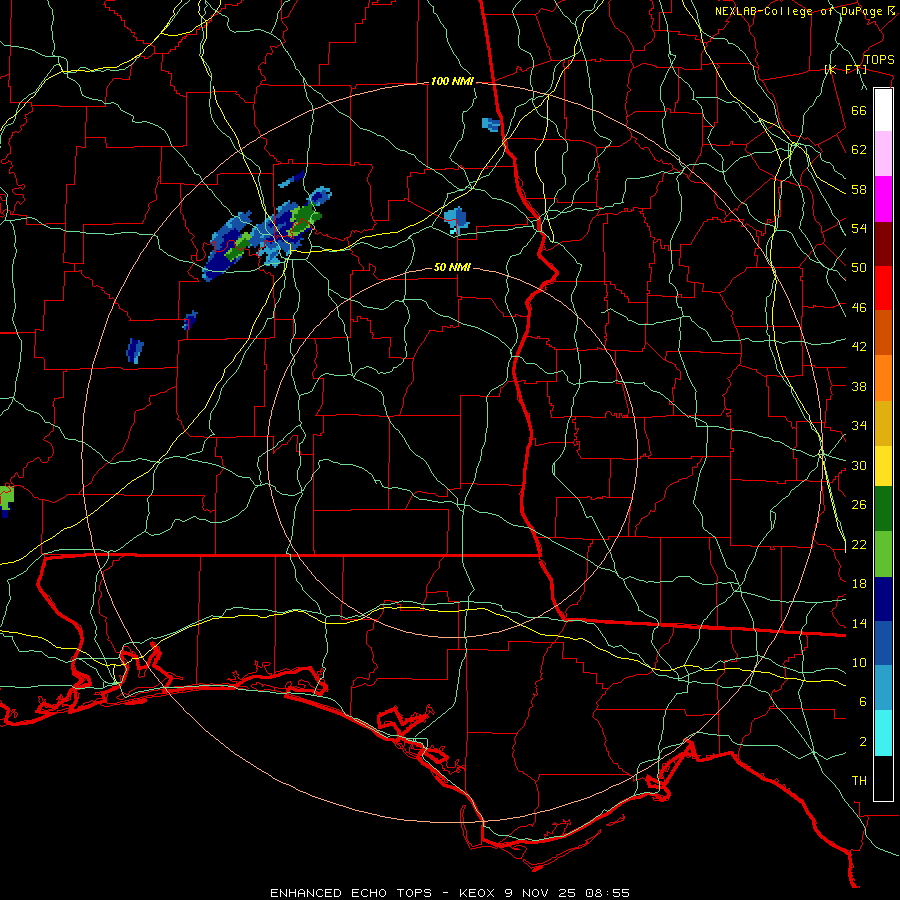Click the dark red swatch between 54 and 50
The height and width of the screenshot is (900, 900).
(883, 244)
